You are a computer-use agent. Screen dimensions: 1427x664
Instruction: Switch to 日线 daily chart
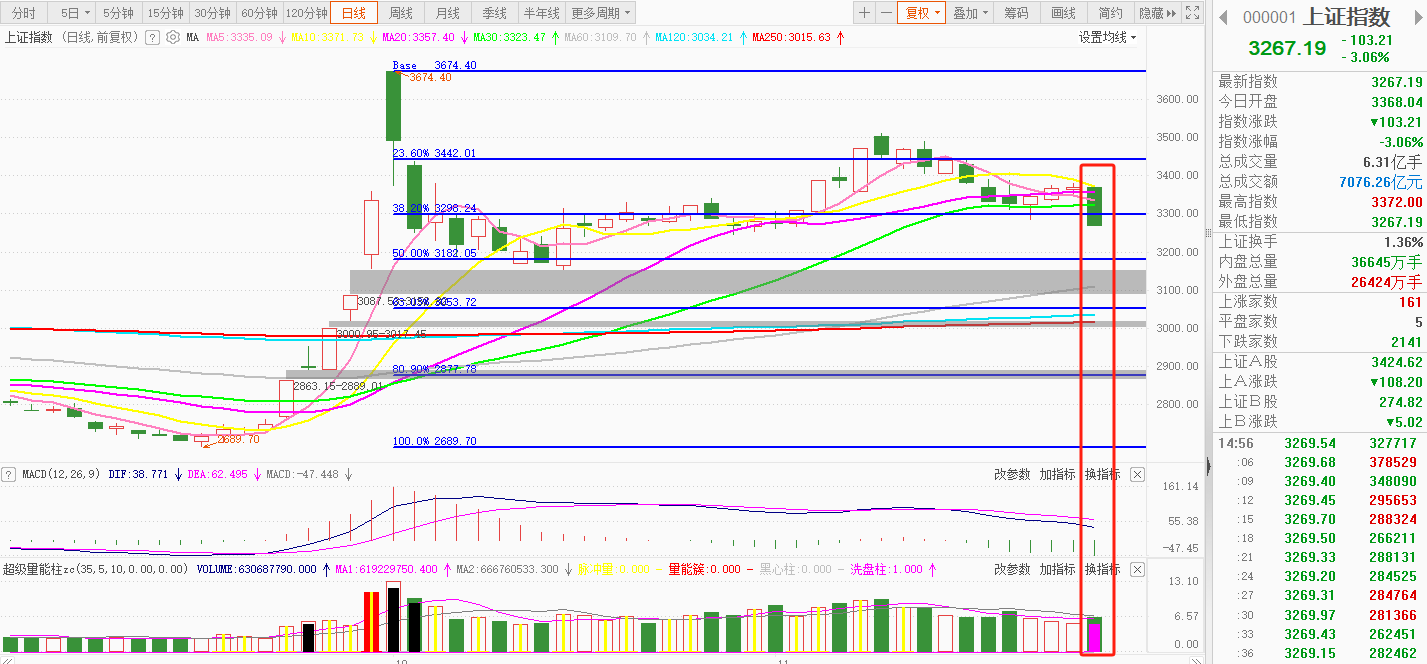(354, 13)
